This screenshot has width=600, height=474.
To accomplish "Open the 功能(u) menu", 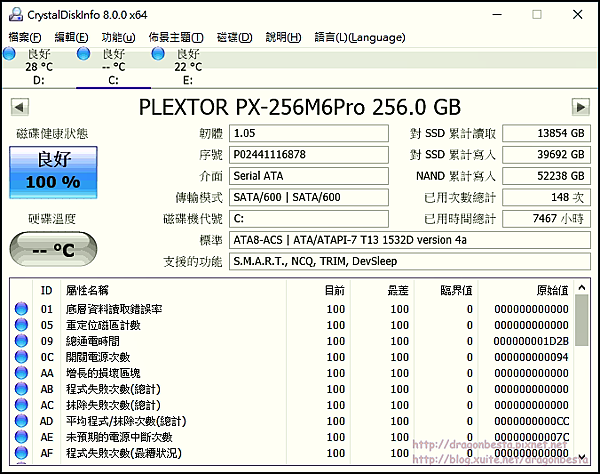I will (118, 37).
